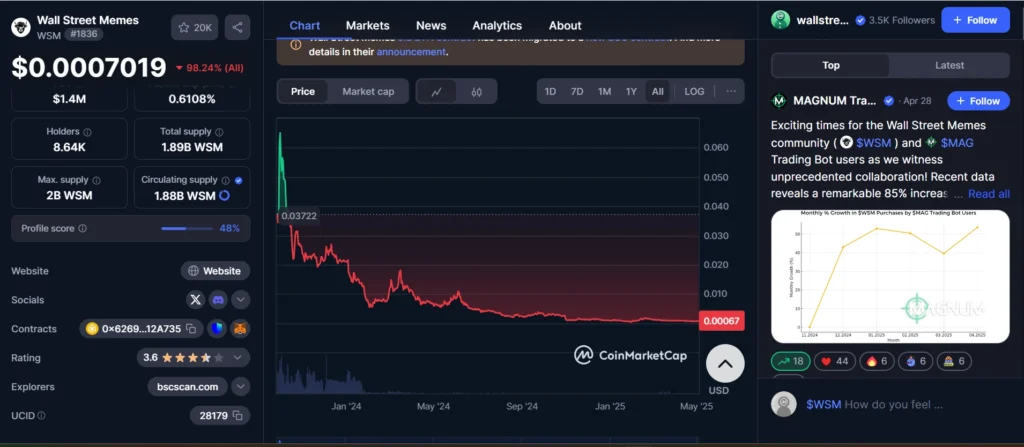Viewport: 1024px width, 447px height.
Task: Click the wallstreet profile avatar
Action: 780,20
